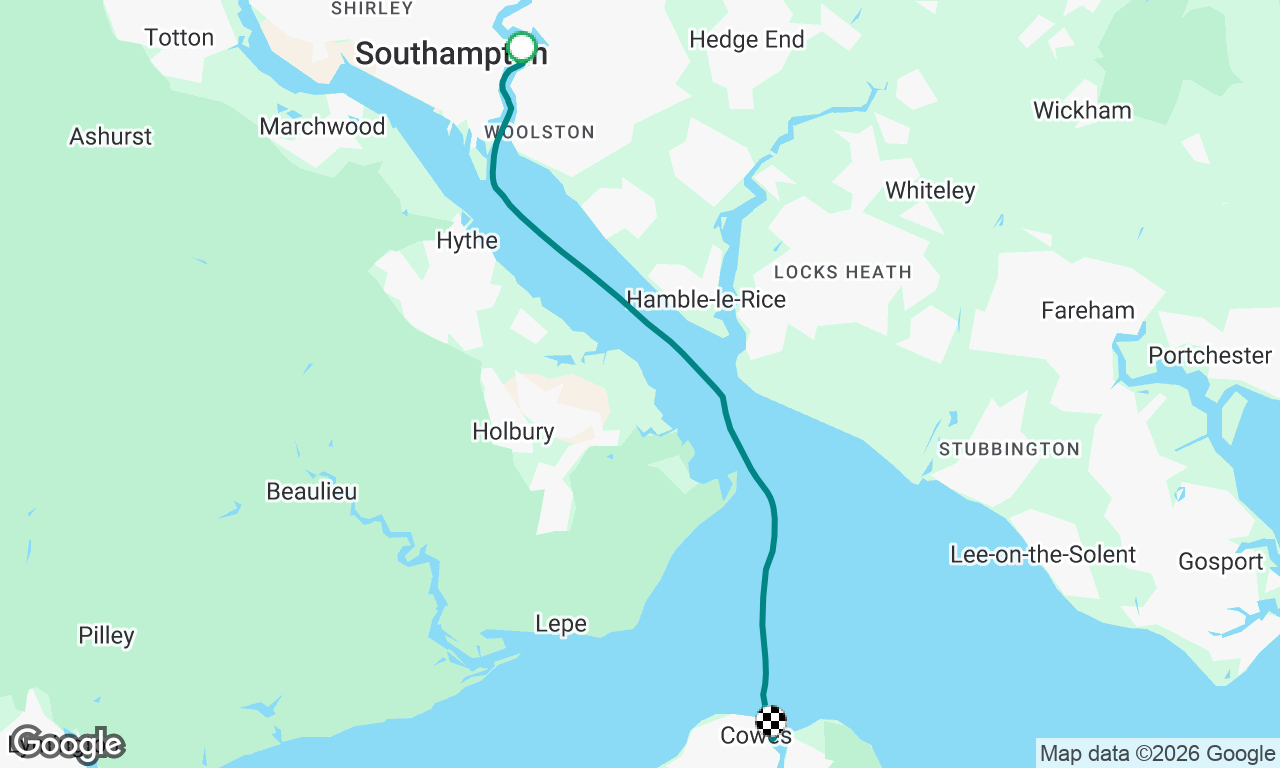Select the Cowes town label
The image size is (1280, 768).
click(756, 736)
